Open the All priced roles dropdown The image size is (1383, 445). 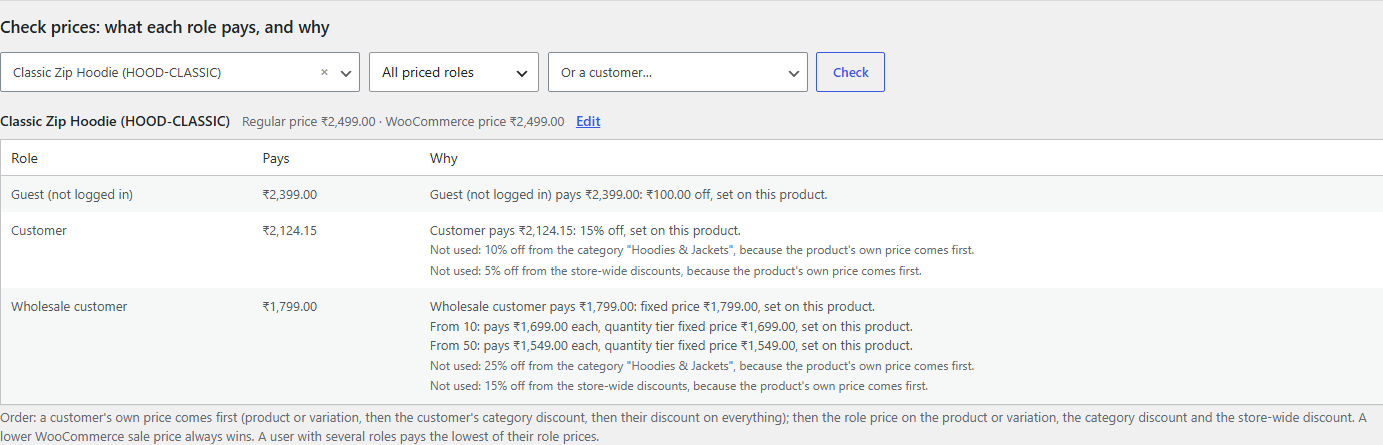pos(454,72)
